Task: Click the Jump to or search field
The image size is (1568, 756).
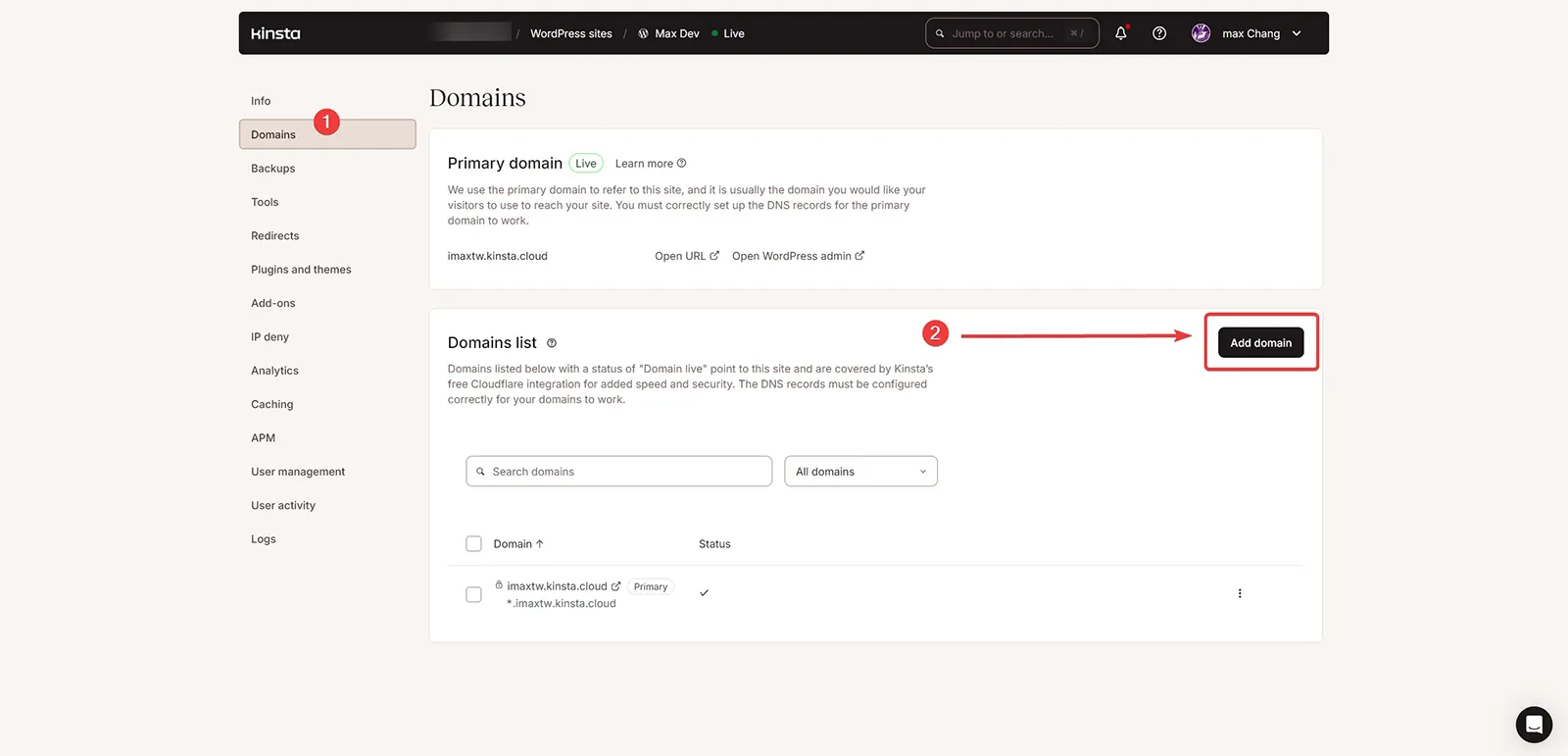Action: point(1011,33)
